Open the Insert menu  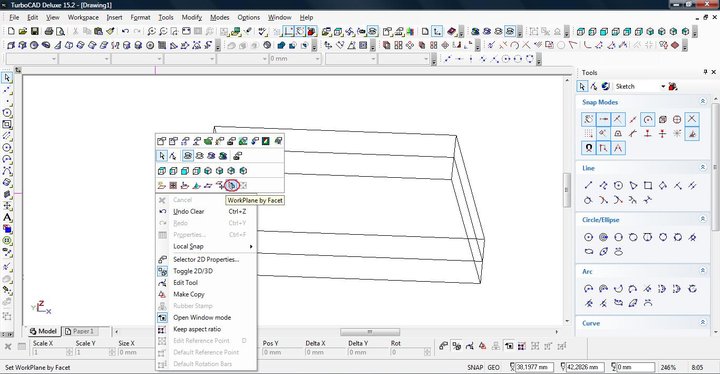click(x=114, y=17)
